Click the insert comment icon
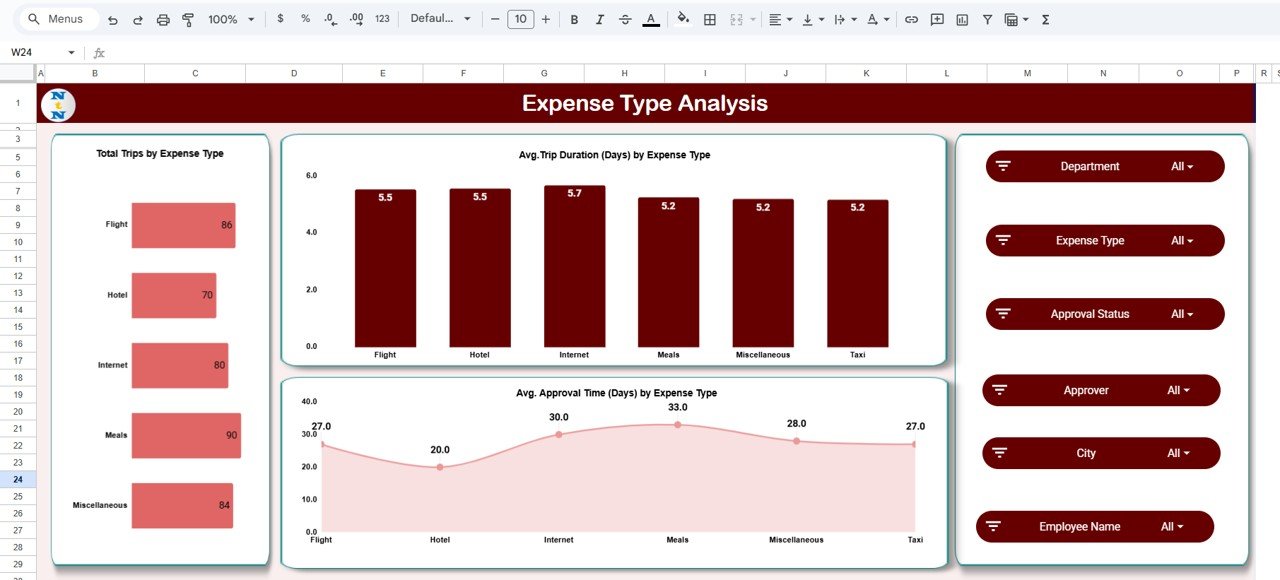1280x580 pixels. 937,19
